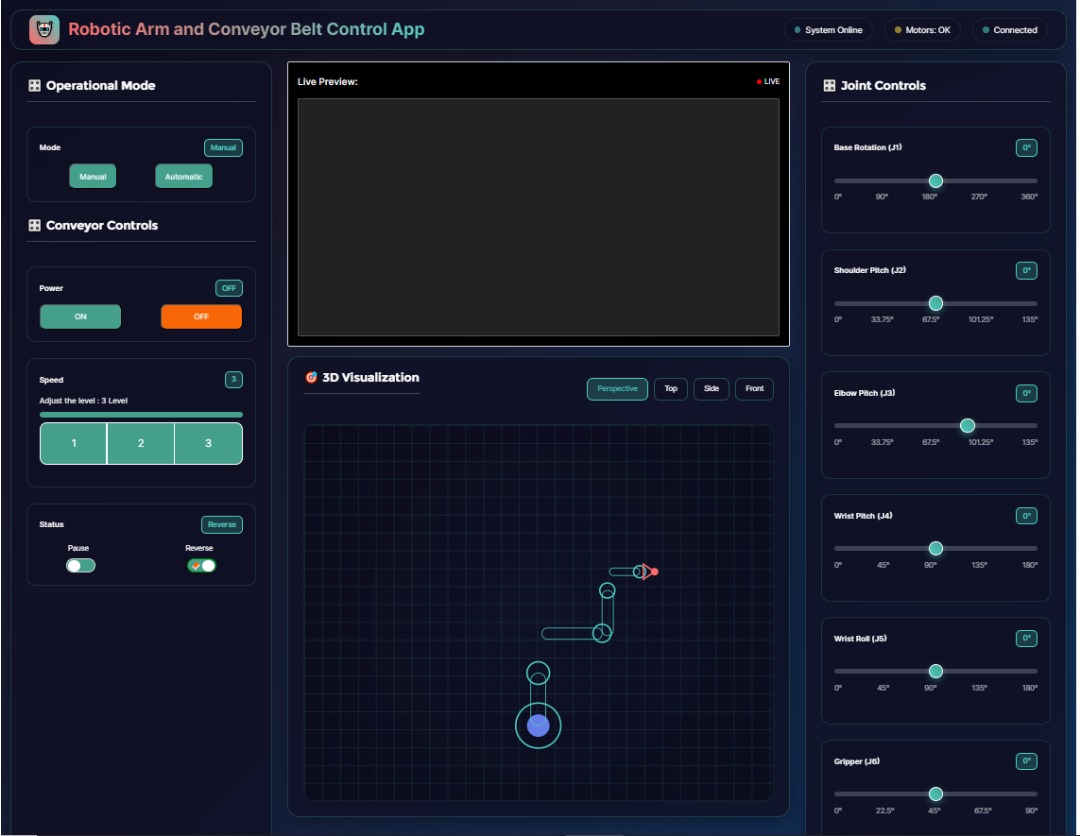Screen dimensions: 1080x836
Task: Turn conveyor power ON
Action: click(x=80, y=317)
